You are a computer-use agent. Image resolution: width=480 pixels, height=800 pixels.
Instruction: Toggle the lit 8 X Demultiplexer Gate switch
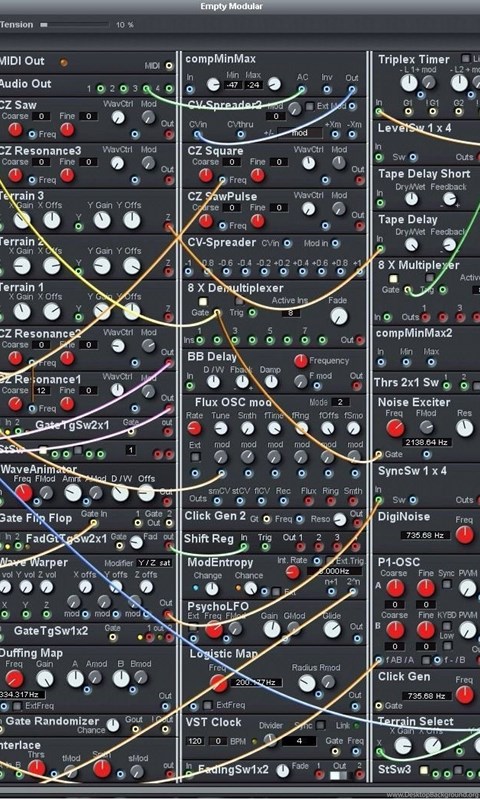(x=203, y=302)
